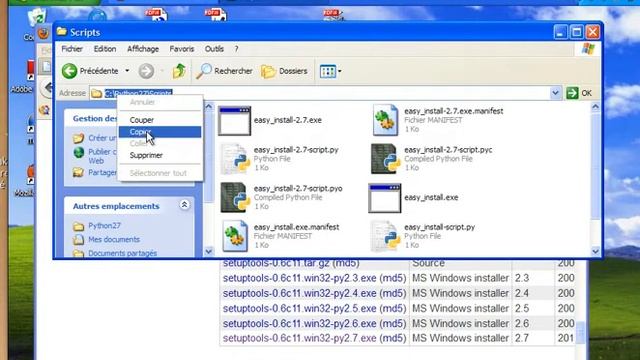Click the address bar folder icon
The height and width of the screenshot is (360, 640).
pos(96,93)
